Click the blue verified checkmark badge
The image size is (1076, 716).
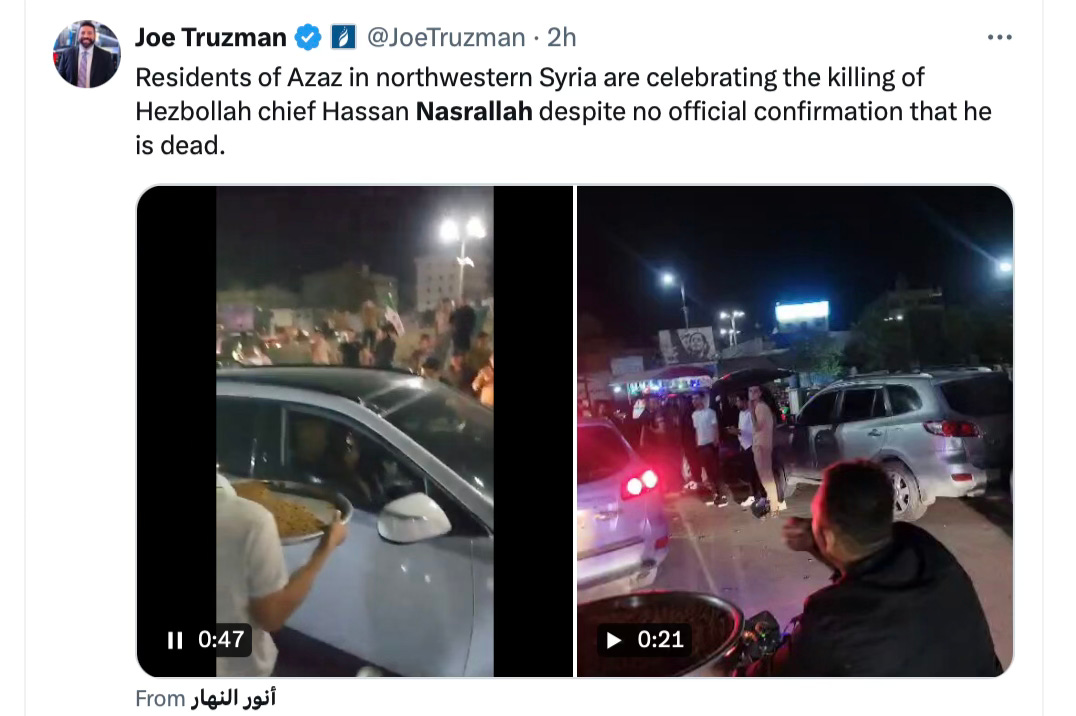pos(308,37)
